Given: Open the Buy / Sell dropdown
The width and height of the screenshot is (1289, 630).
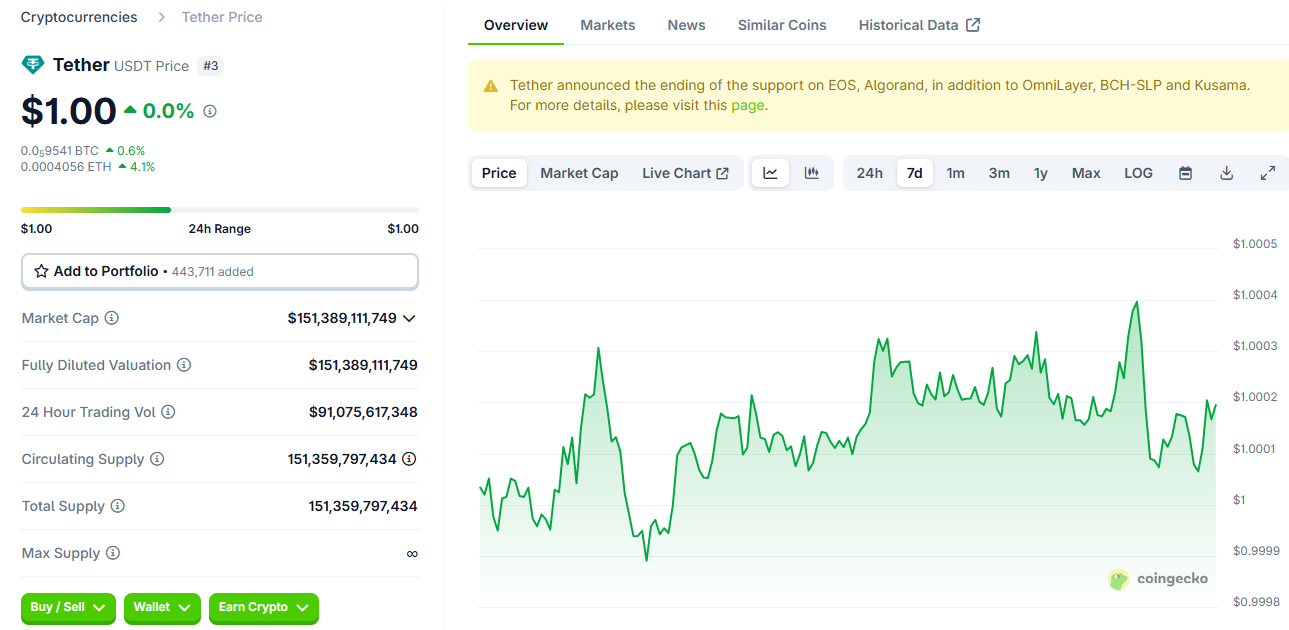Looking at the screenshot, I should click(68, 607).
